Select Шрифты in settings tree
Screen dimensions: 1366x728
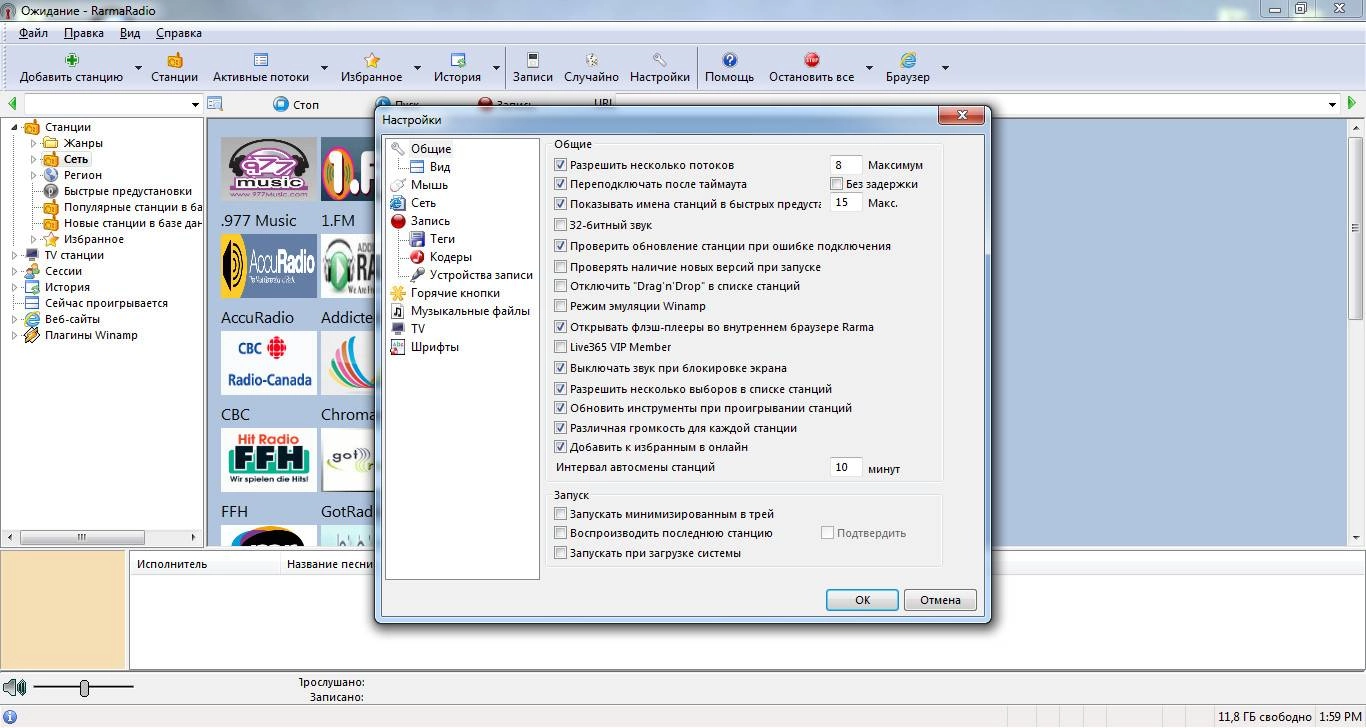[x=435, y=347]
